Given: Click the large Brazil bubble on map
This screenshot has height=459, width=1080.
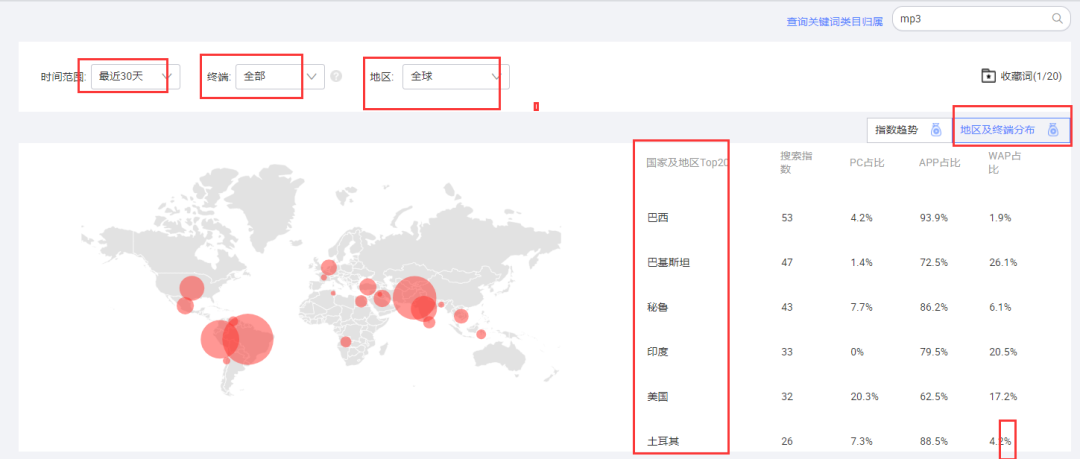Looking at the screenshot, I should point(249,338).
